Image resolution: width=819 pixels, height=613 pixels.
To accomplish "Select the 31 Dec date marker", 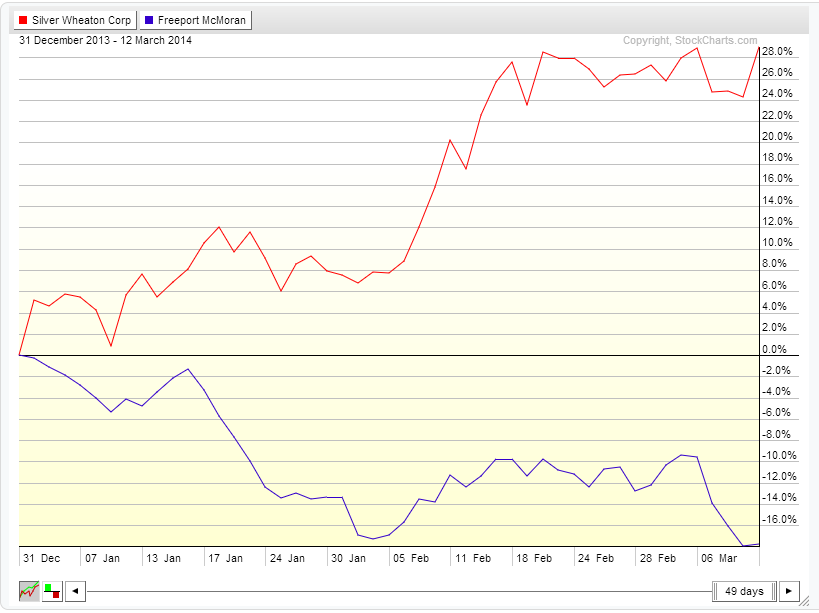I will (42, 557).
